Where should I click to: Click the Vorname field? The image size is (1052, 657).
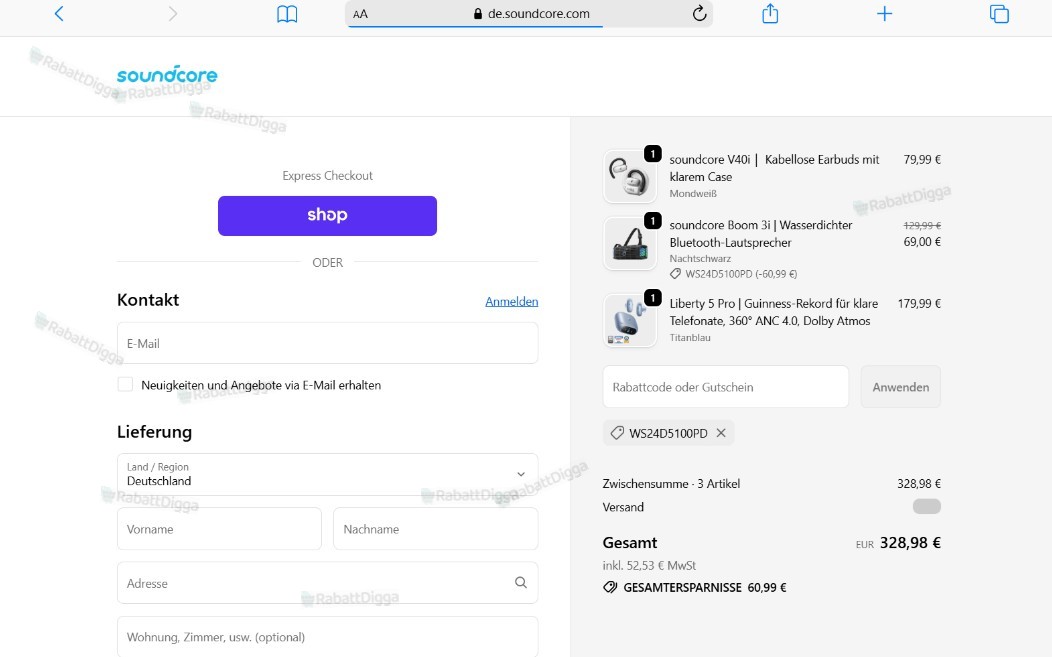(x=219, y=529)
